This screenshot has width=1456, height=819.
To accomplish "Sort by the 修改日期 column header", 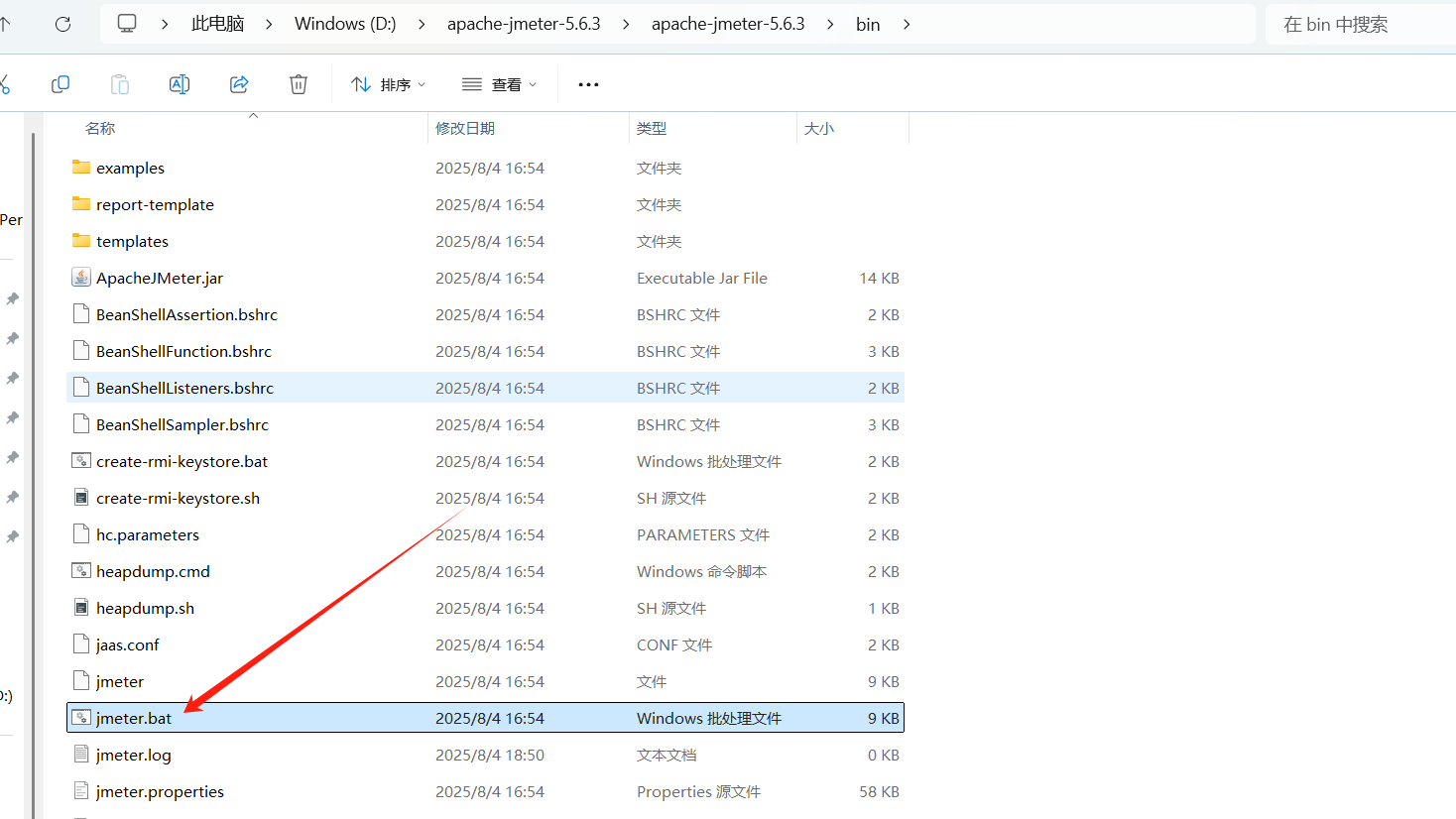I will (x=465, y=128).
